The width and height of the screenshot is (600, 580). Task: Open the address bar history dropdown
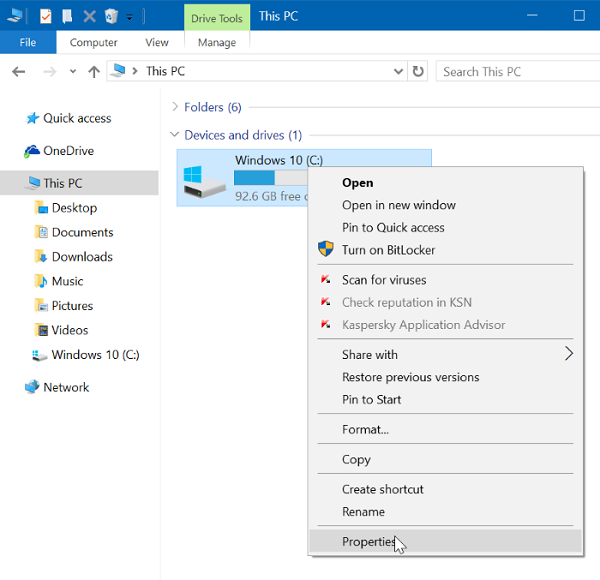[398, 71]
